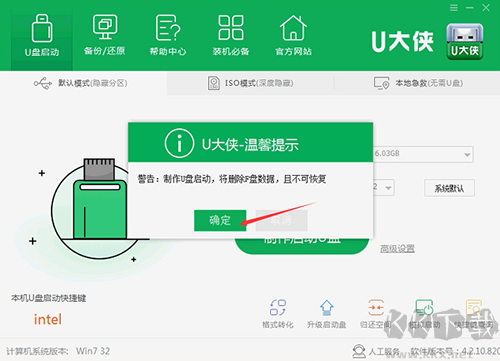Viewport: 500px width, 361px height.
Task: Switch to ISO模式(深度隐藏) tab
Action: 250,83
